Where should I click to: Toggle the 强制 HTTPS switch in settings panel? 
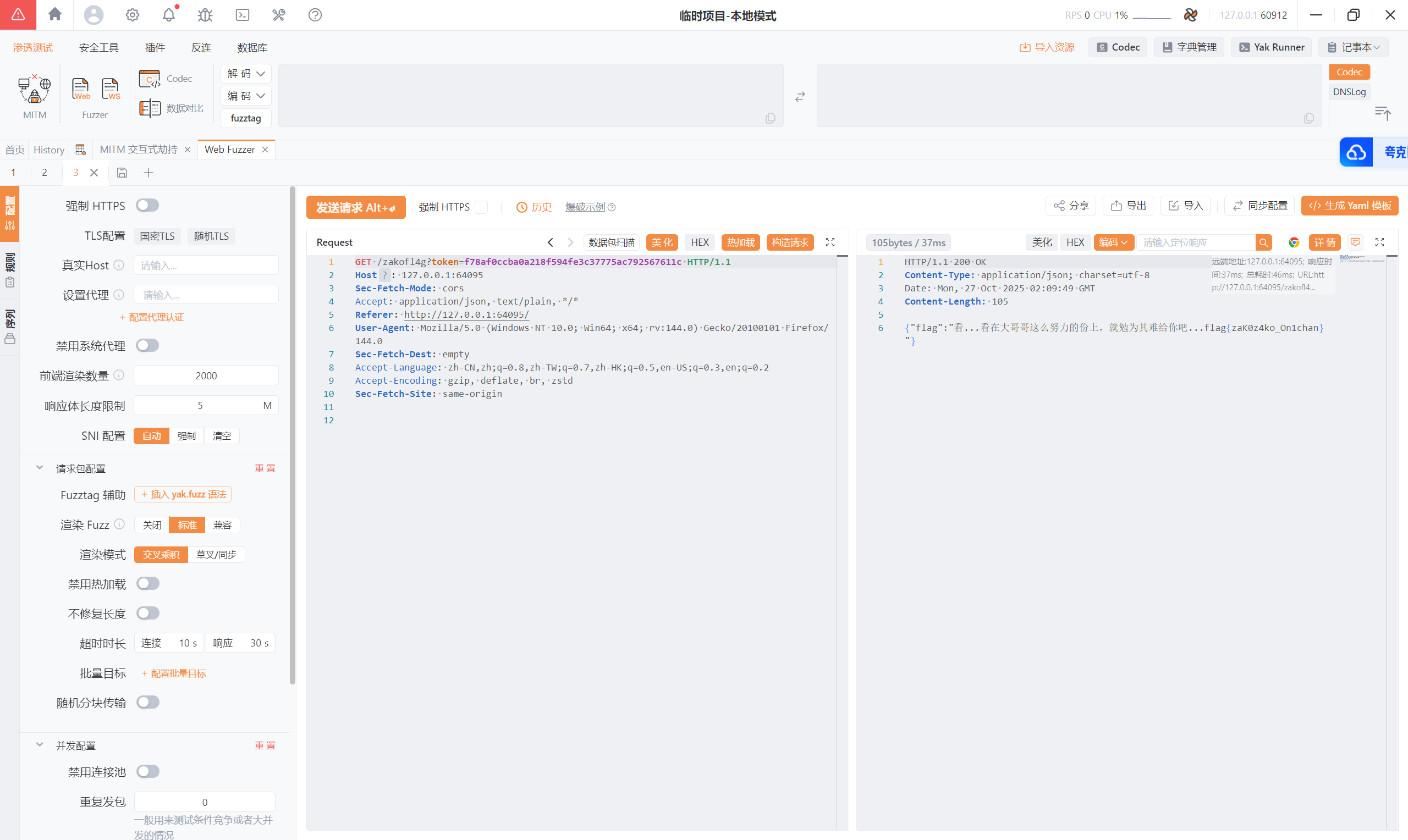147,206
